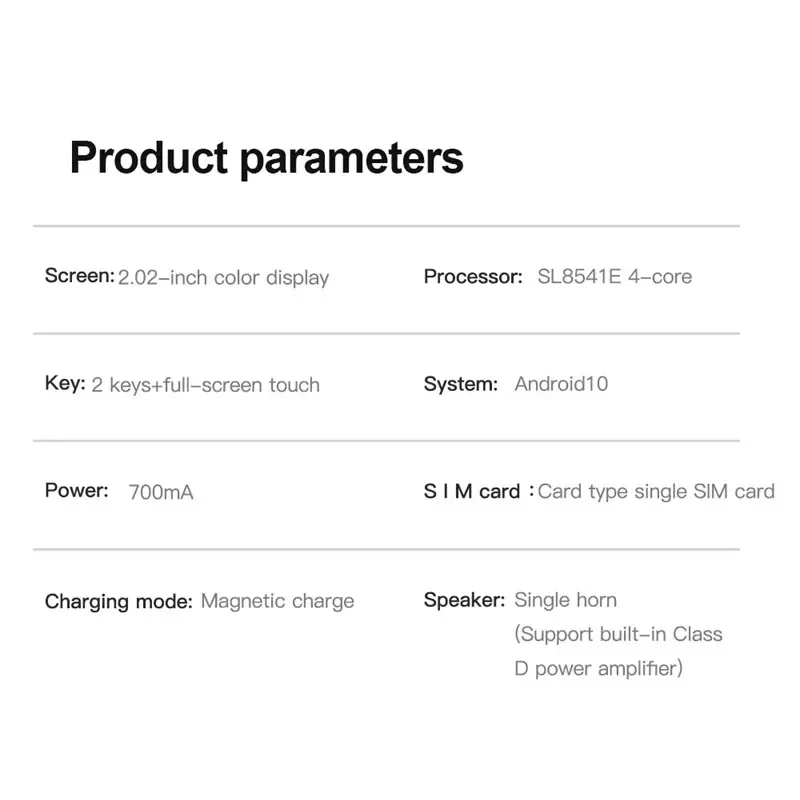This screenshot has height=800, width=800.
Task: Select the "Processor:" label
Action: pyautogui.click(x=472, y=276)
